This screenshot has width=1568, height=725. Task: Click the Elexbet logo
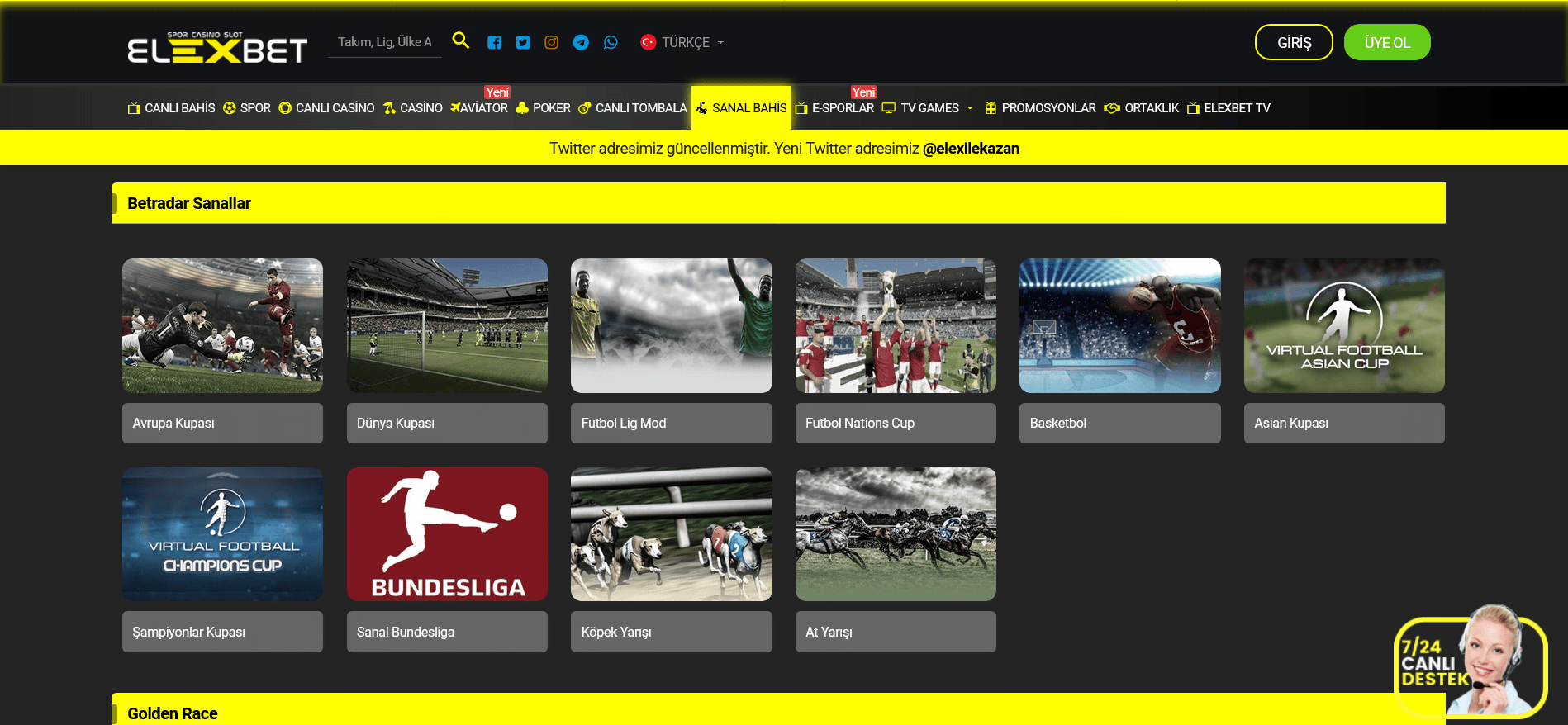[217, 47]
